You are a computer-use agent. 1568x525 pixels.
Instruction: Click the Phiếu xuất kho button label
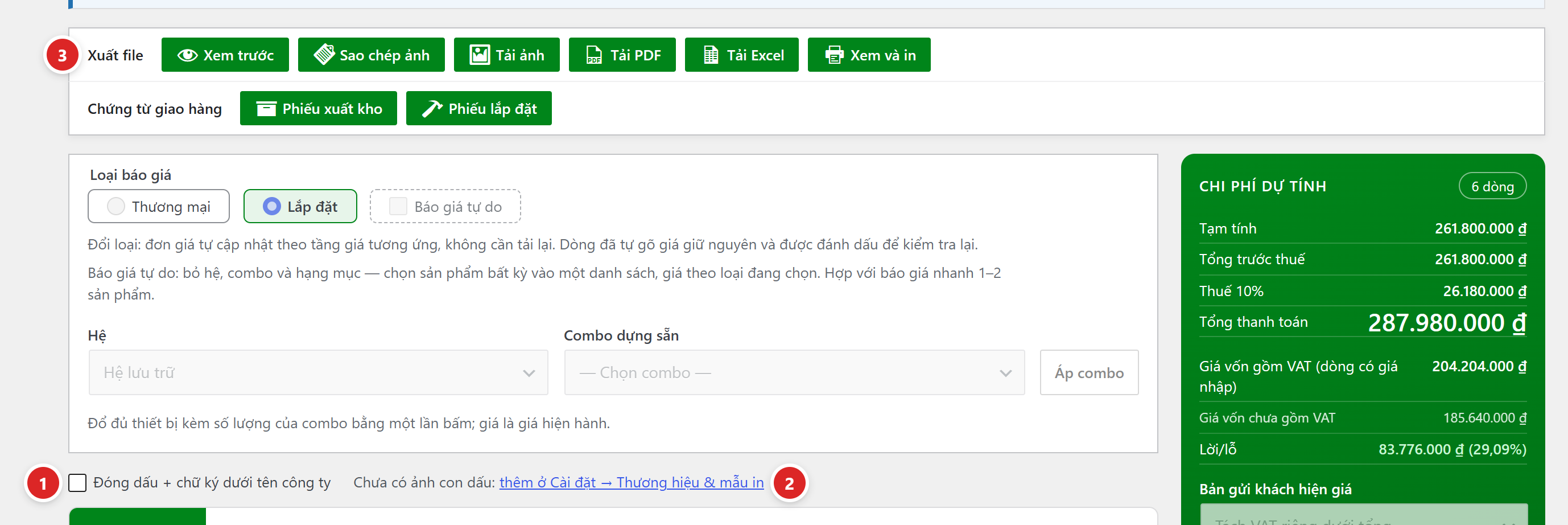[332, 109]
